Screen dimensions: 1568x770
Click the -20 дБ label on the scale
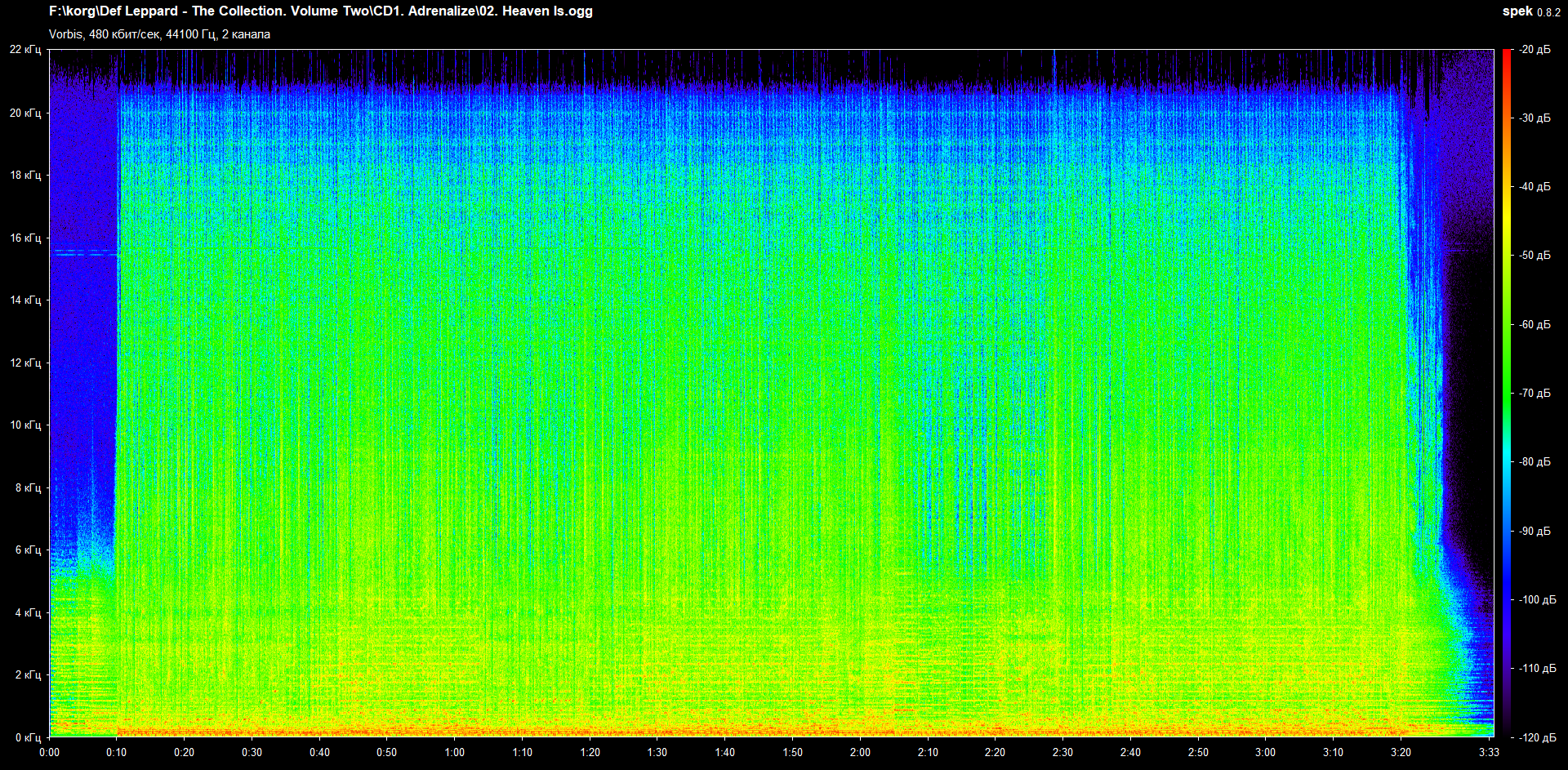point(1535,50)
